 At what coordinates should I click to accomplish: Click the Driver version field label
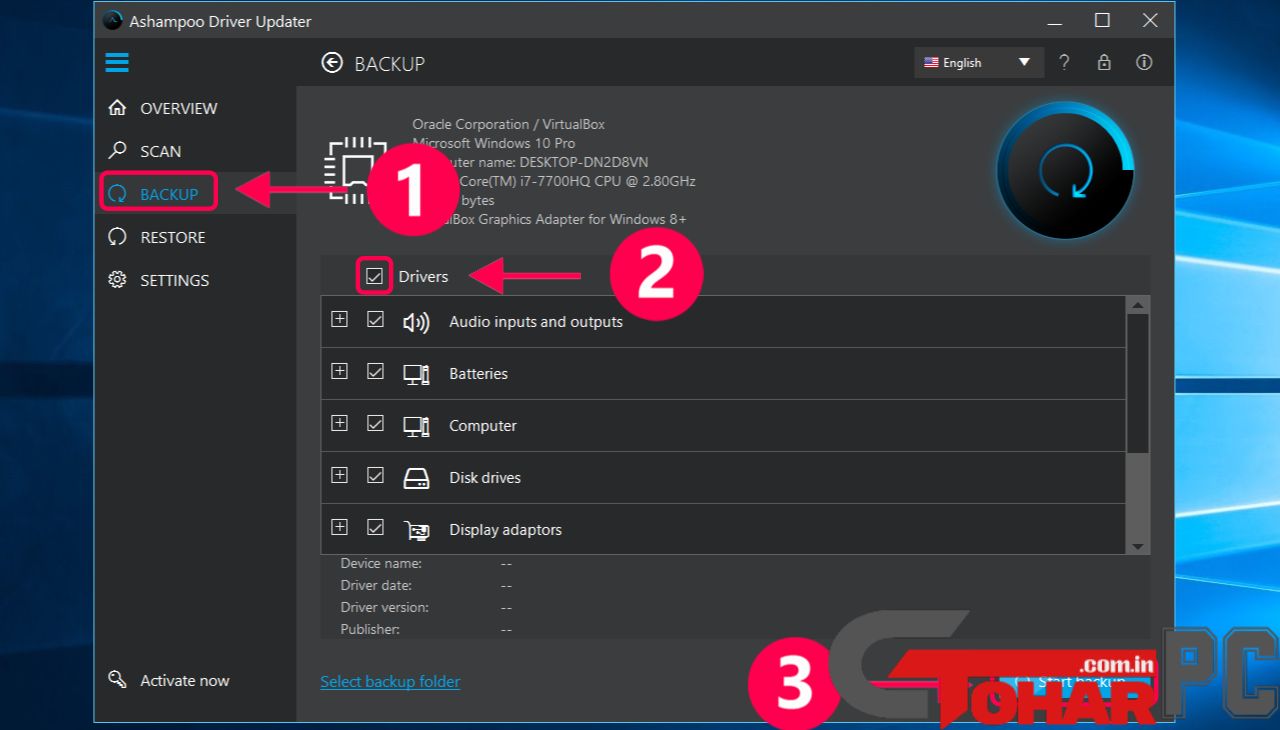pyautogui.click(x=384, y=608)
